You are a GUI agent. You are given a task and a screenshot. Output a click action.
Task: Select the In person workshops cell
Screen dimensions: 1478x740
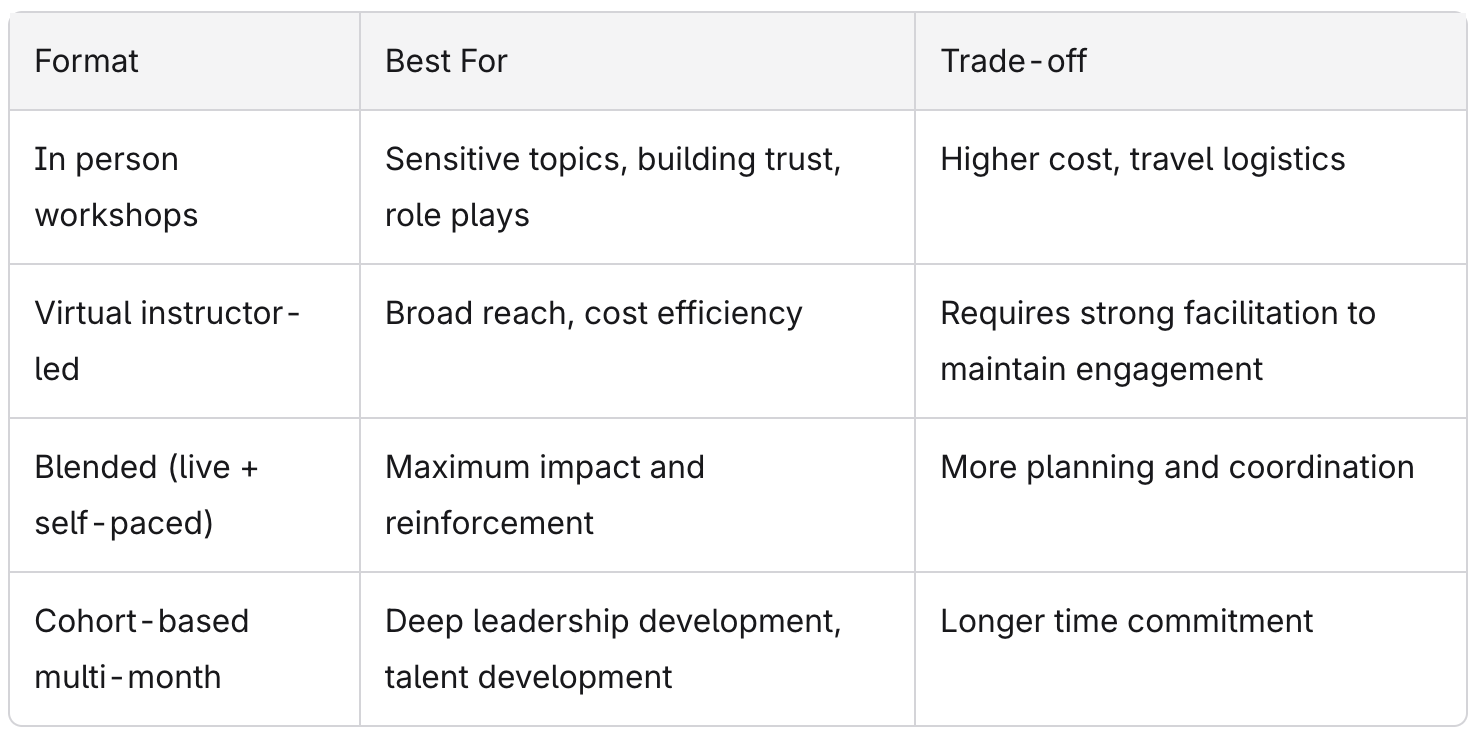[x=185, y=187]
